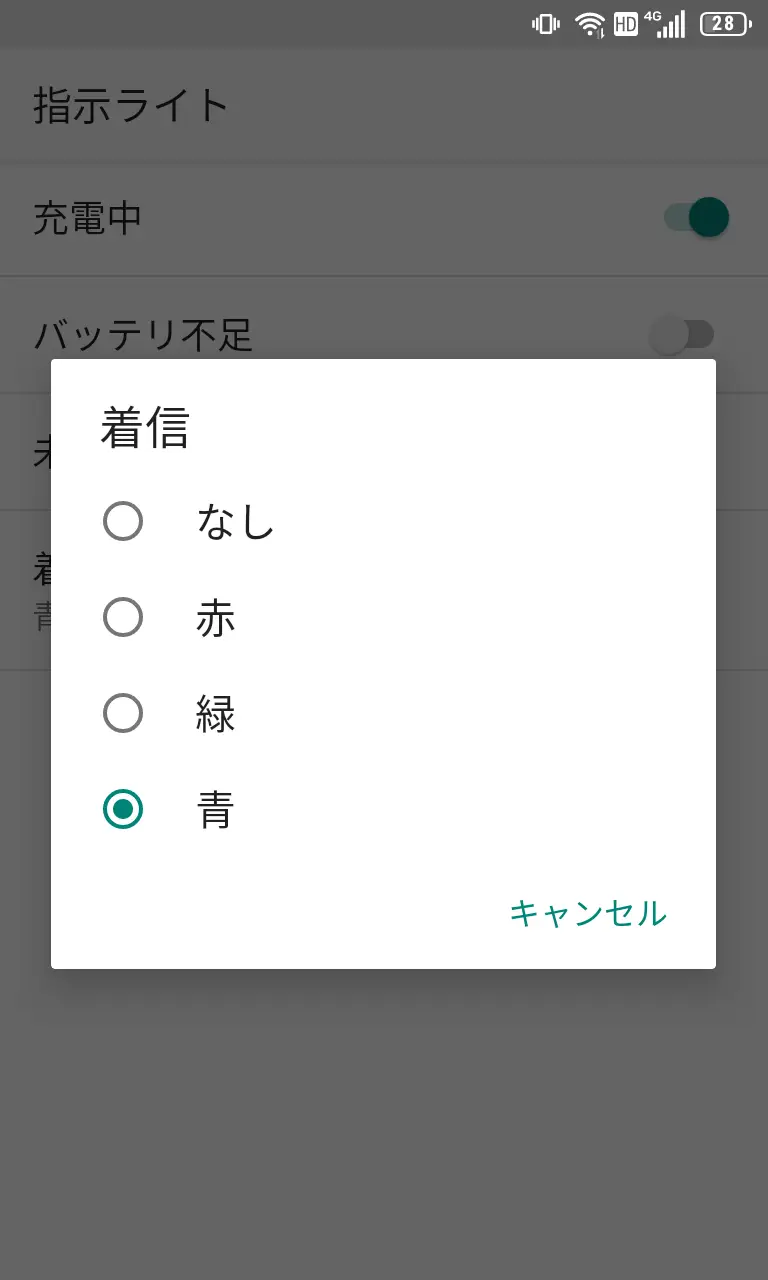This screenshot has width=768, height=1280.
Task: Select the なし radio button
Action: [123, 521]
